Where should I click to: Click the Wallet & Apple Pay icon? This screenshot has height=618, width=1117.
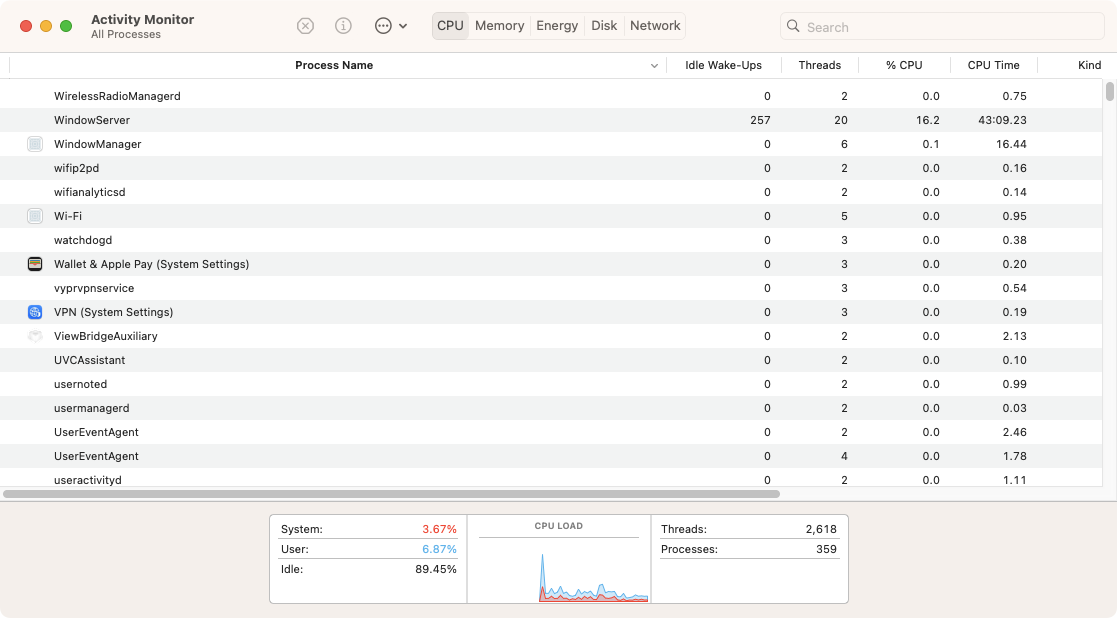(35, 264)
